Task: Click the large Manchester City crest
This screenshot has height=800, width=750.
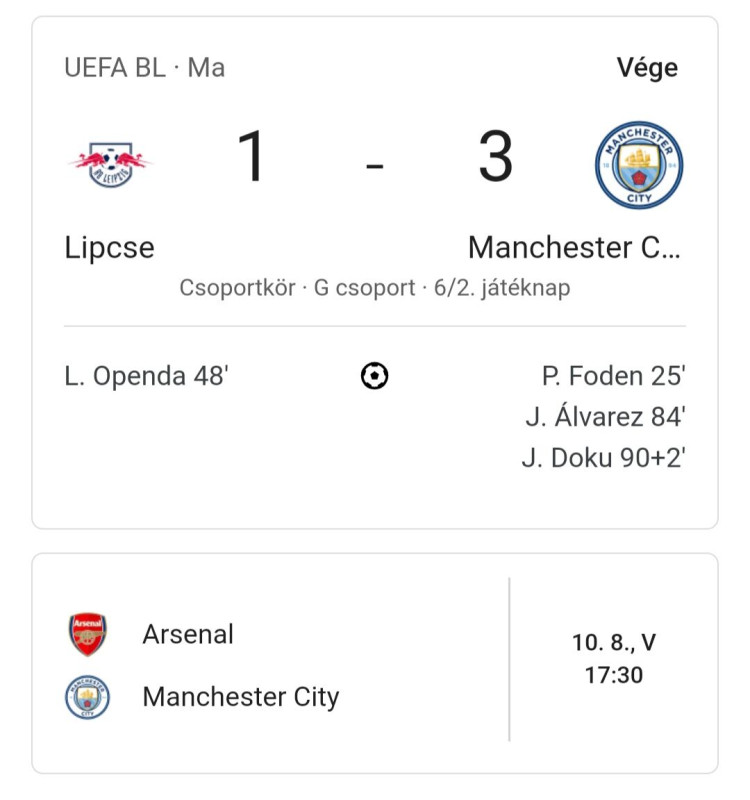Action: [639, 165]
